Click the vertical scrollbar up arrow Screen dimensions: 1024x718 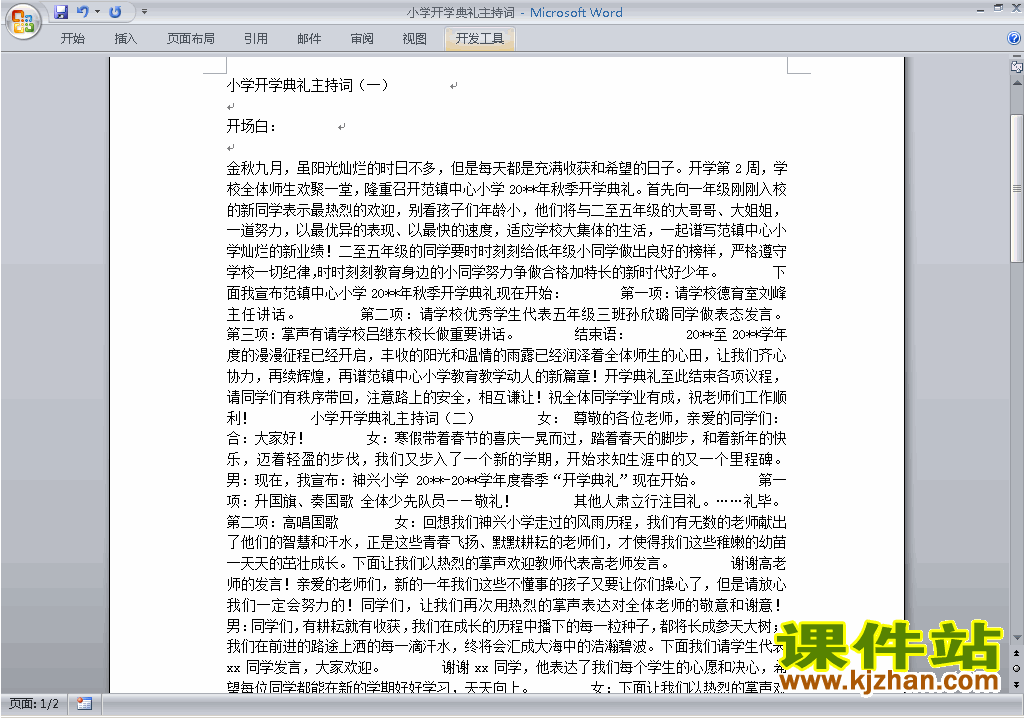point(1017,84)
